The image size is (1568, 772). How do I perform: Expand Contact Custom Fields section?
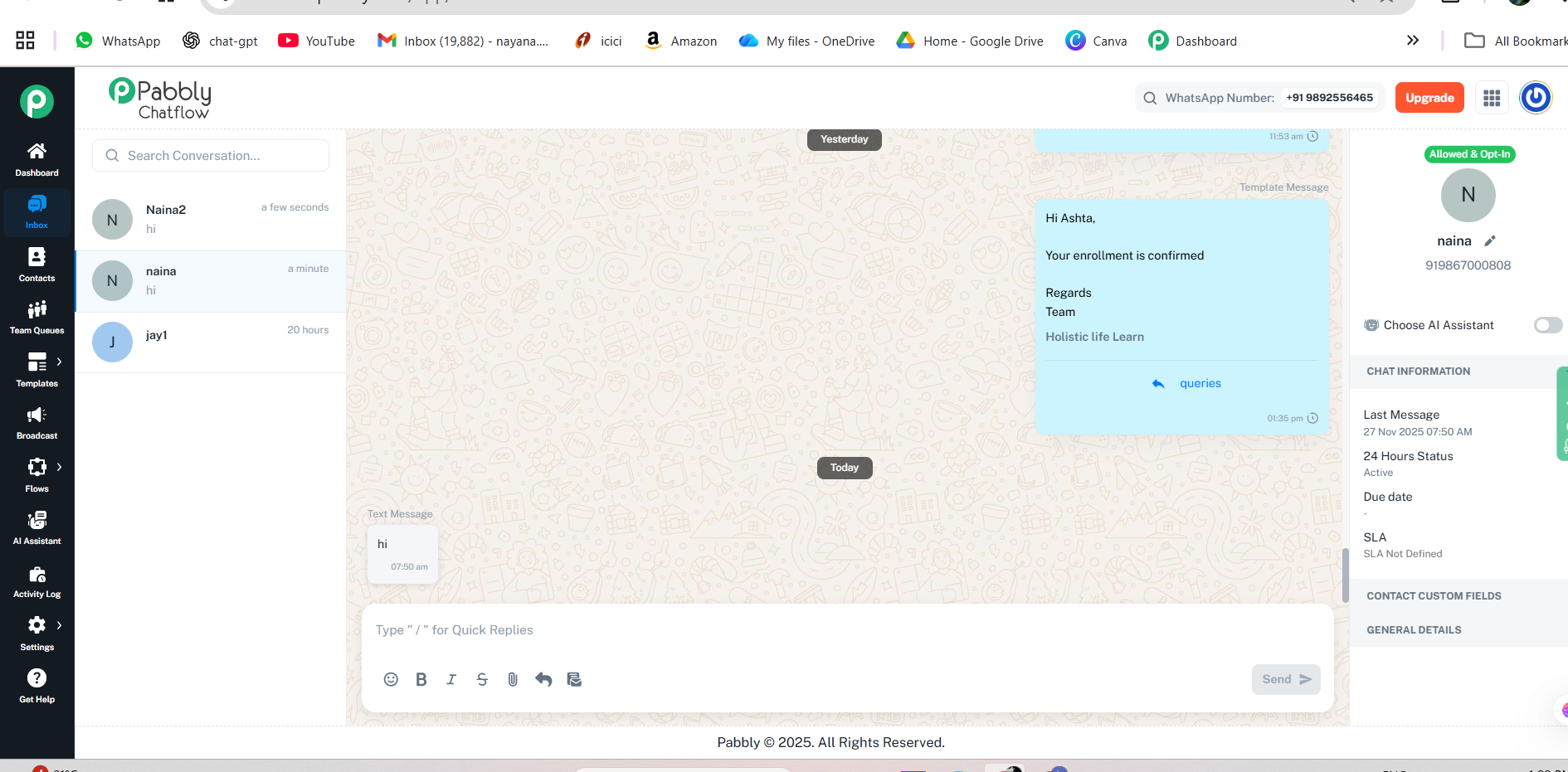1434,596
